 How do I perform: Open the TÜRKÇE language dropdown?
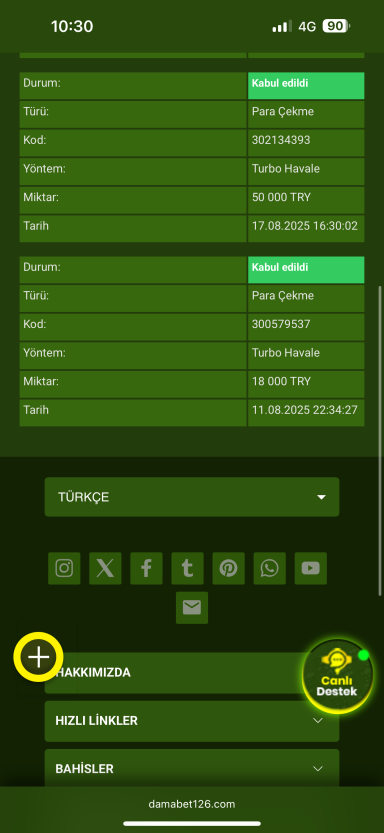tap(192, 497)
